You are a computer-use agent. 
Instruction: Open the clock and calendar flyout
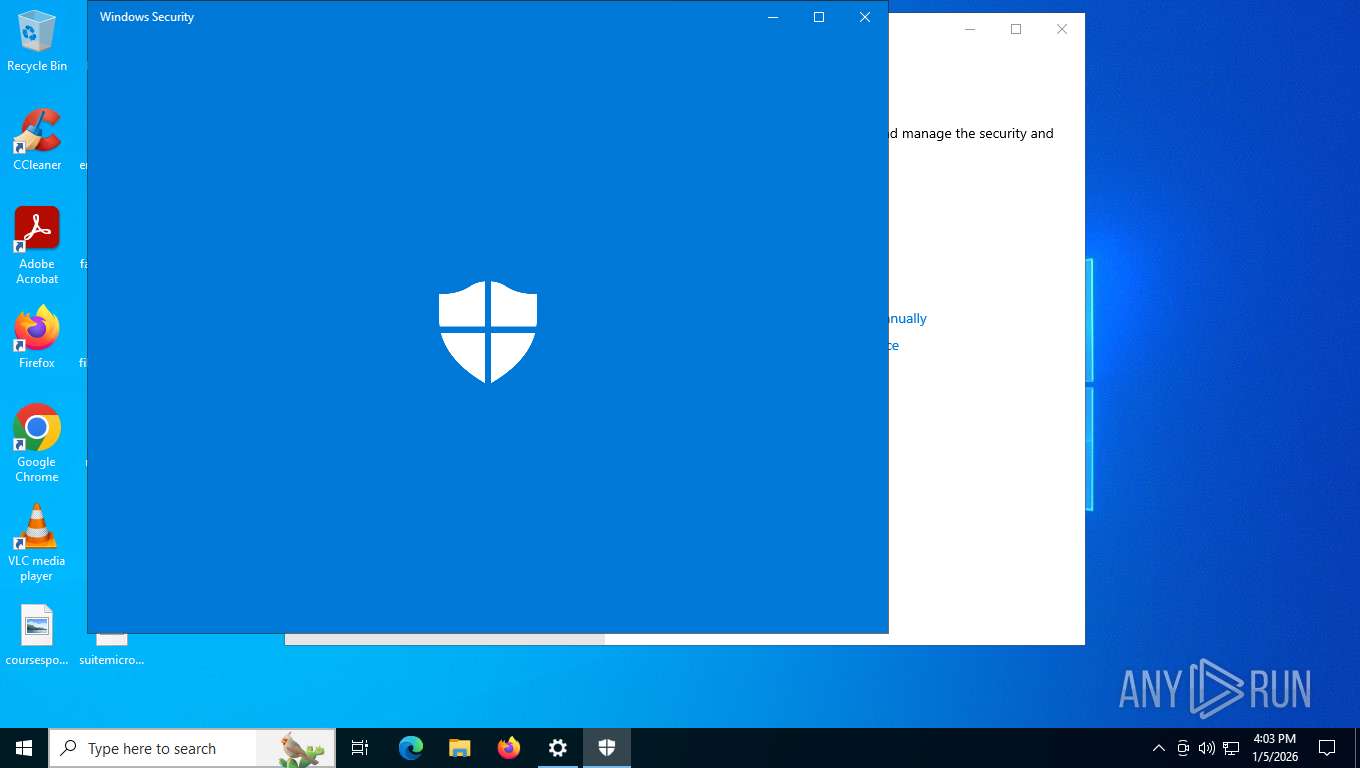tap(1275, 748)
